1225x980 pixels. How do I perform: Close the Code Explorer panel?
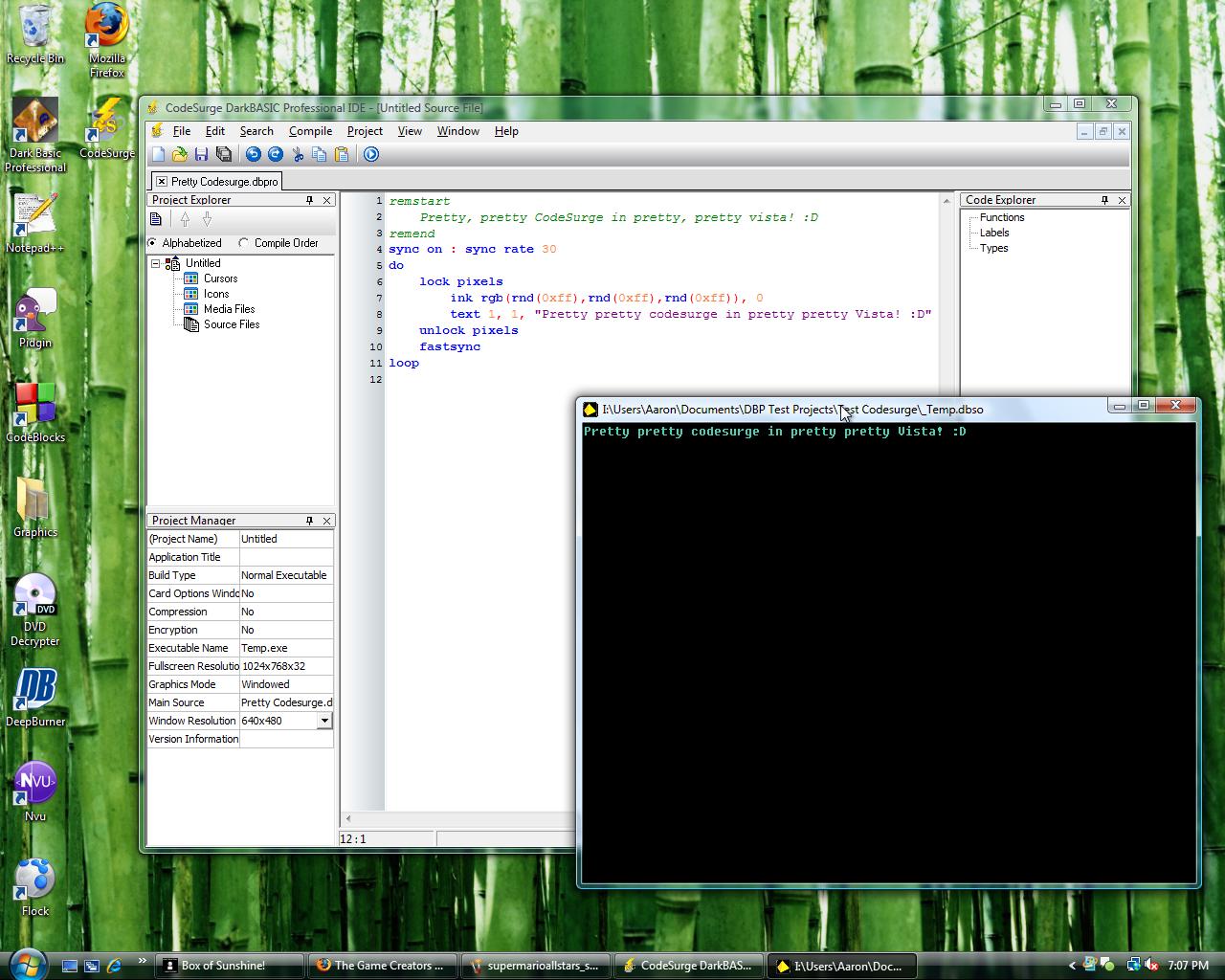(x=1123, y=200)
